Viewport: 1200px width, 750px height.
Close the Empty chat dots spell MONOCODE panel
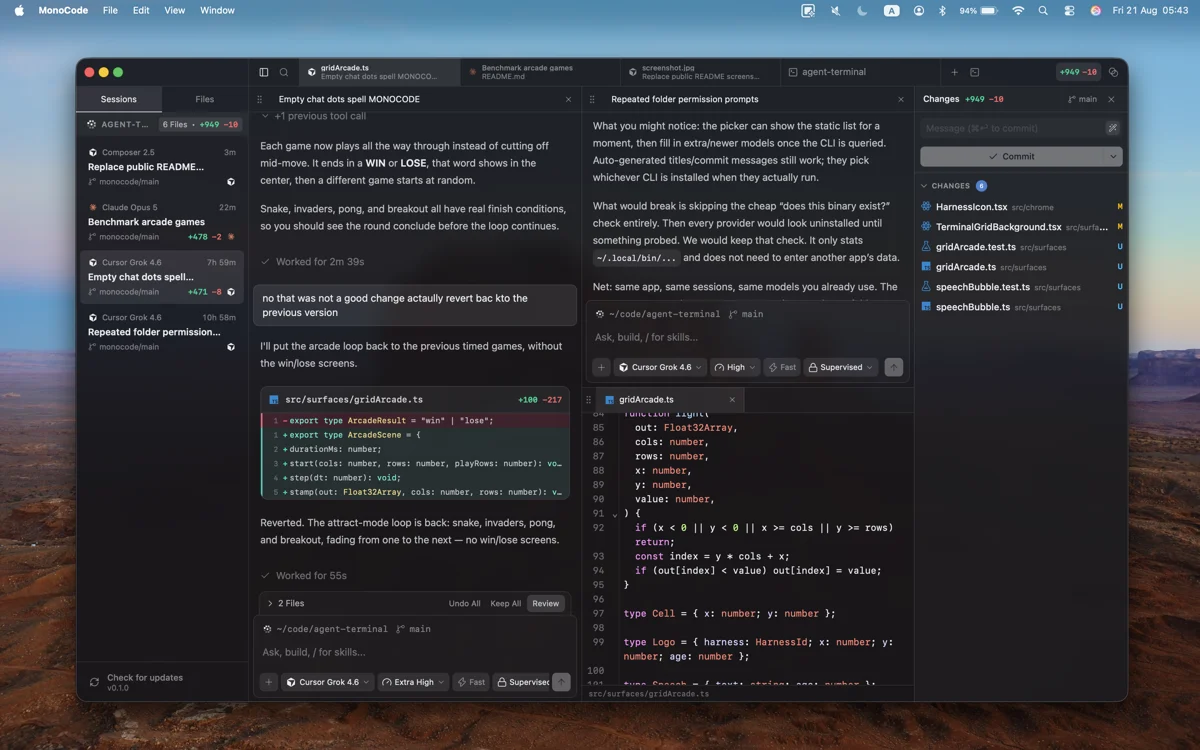tap(569, 100)
